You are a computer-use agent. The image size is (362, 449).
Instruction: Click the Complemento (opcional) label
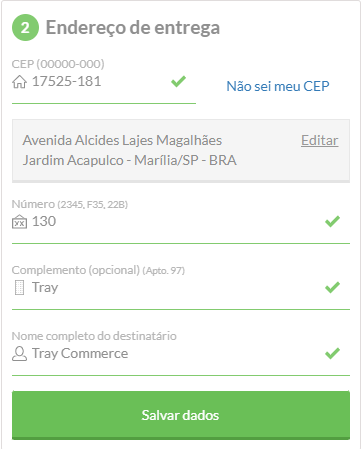(76, 270)
